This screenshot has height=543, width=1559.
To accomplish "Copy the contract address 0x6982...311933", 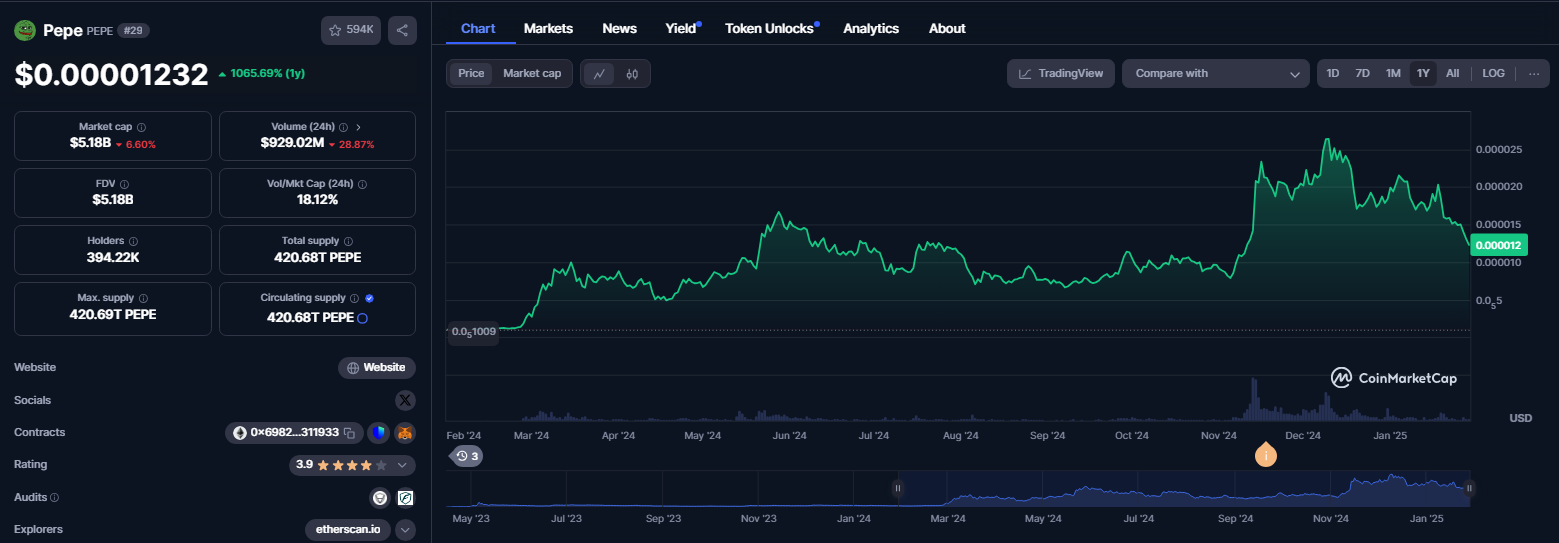I will [x=349, y=433].
